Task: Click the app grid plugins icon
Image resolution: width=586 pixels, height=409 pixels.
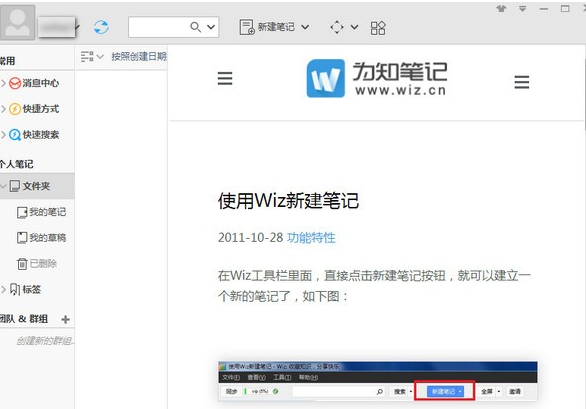Action: (x=378, y=28)
